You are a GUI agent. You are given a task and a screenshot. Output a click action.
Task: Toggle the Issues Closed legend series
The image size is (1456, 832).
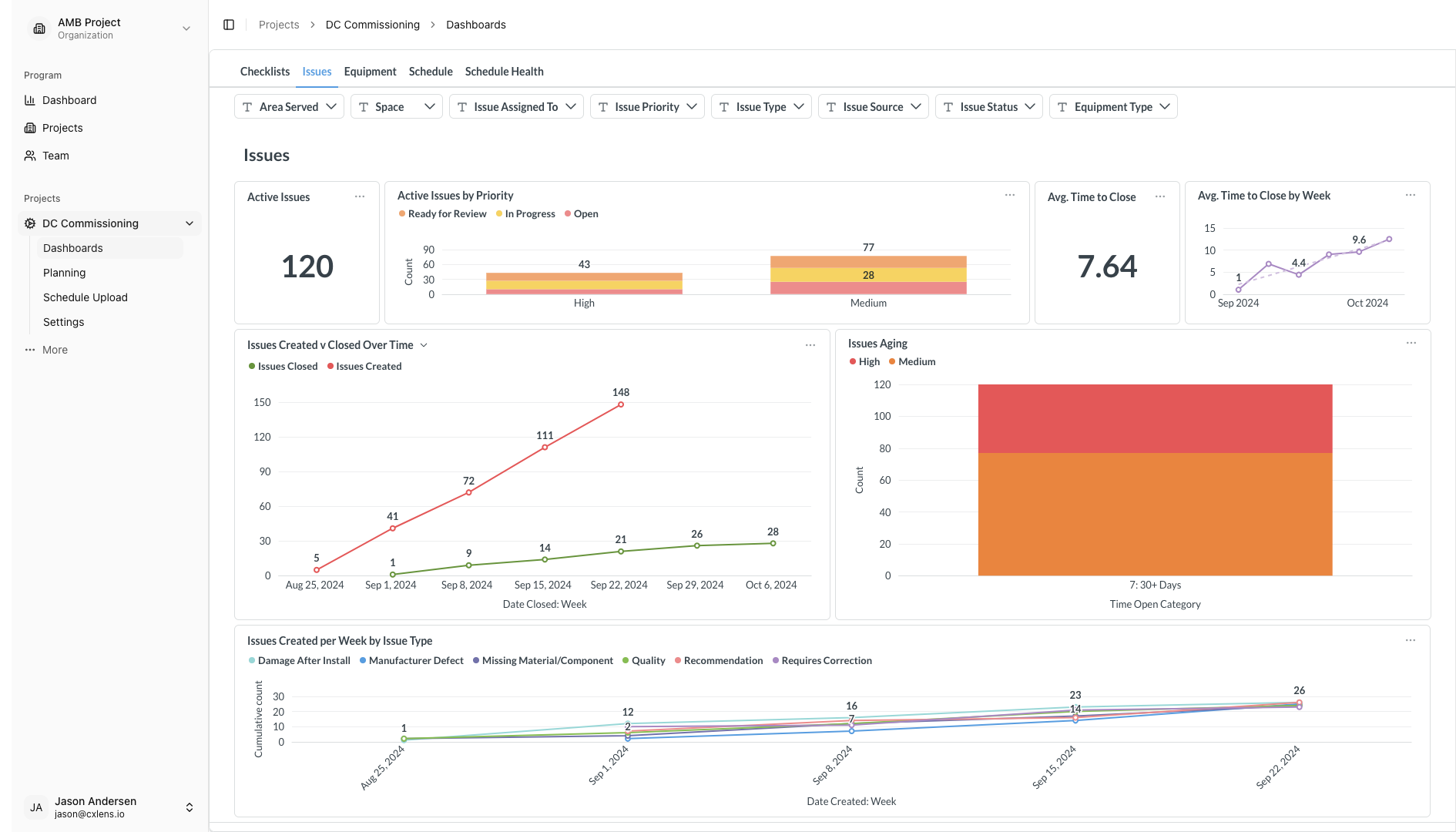coord(283,367)
